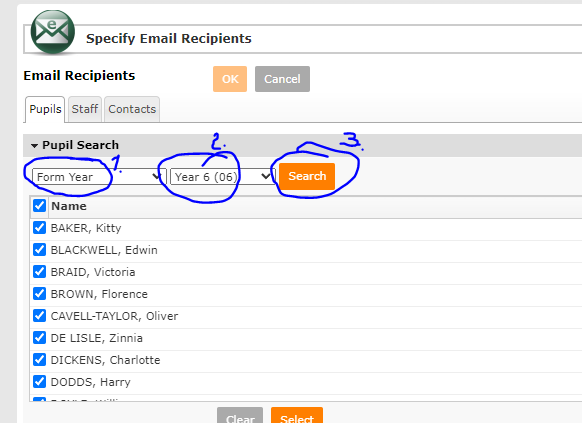This screenshot has height=423, width=582.
Task: Click the green email envelope icon
Action: [x=52, y=32]
